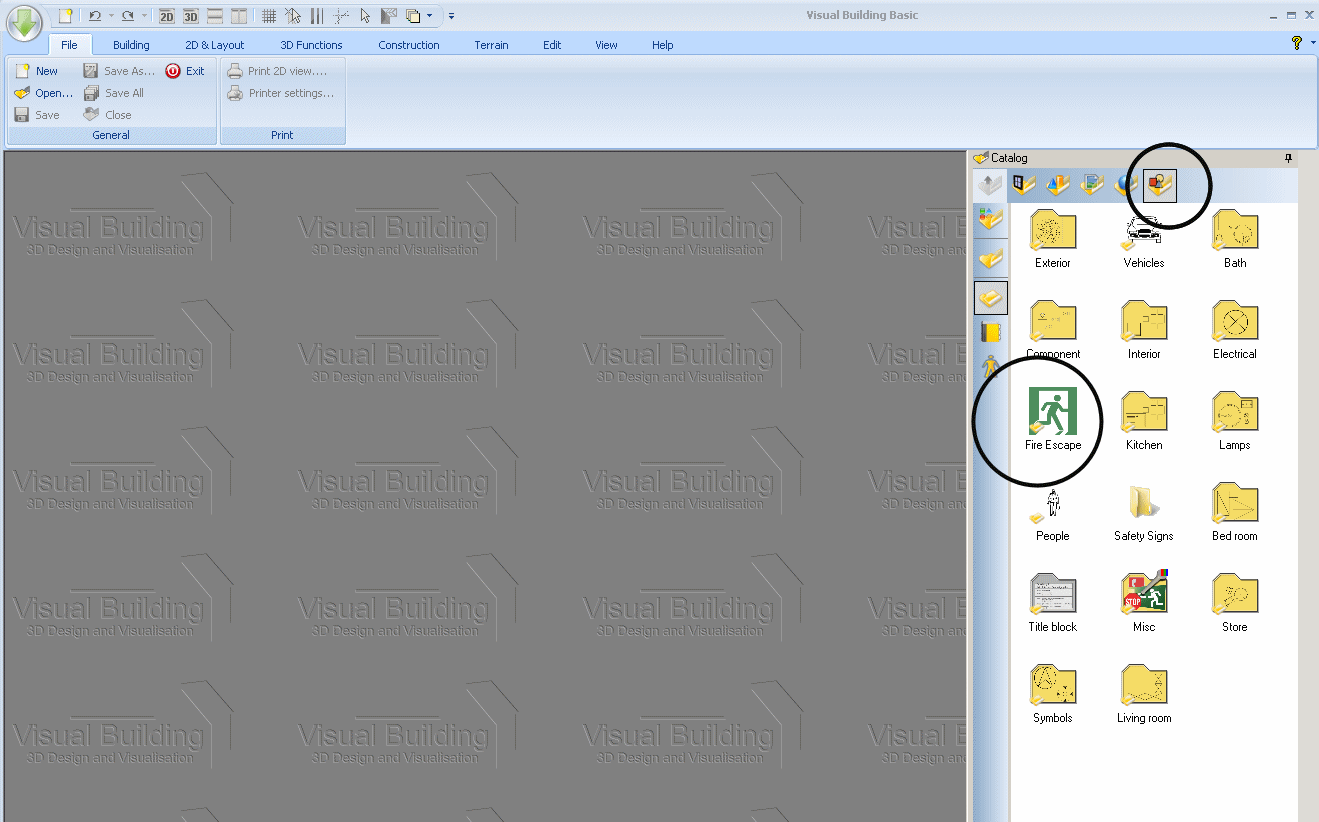Click the stacked layers icon in toolbar

[413, 16]
